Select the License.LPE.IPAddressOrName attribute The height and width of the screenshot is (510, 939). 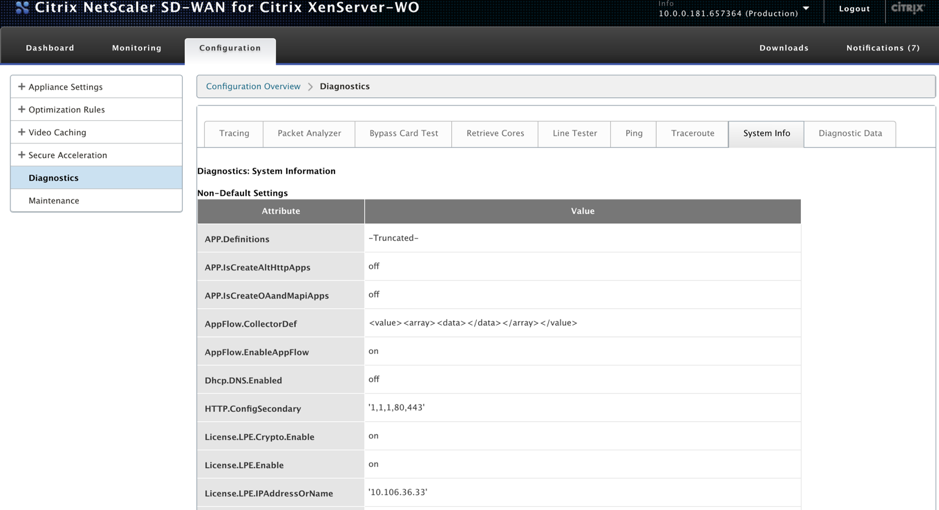point(281,492)
